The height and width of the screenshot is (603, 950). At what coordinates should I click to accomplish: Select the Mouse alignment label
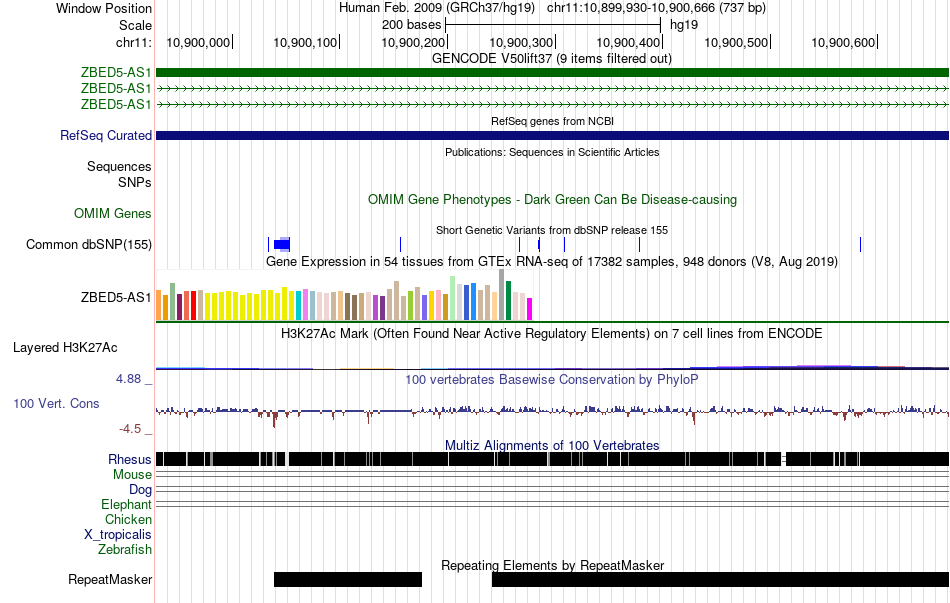tap(132, 475)
